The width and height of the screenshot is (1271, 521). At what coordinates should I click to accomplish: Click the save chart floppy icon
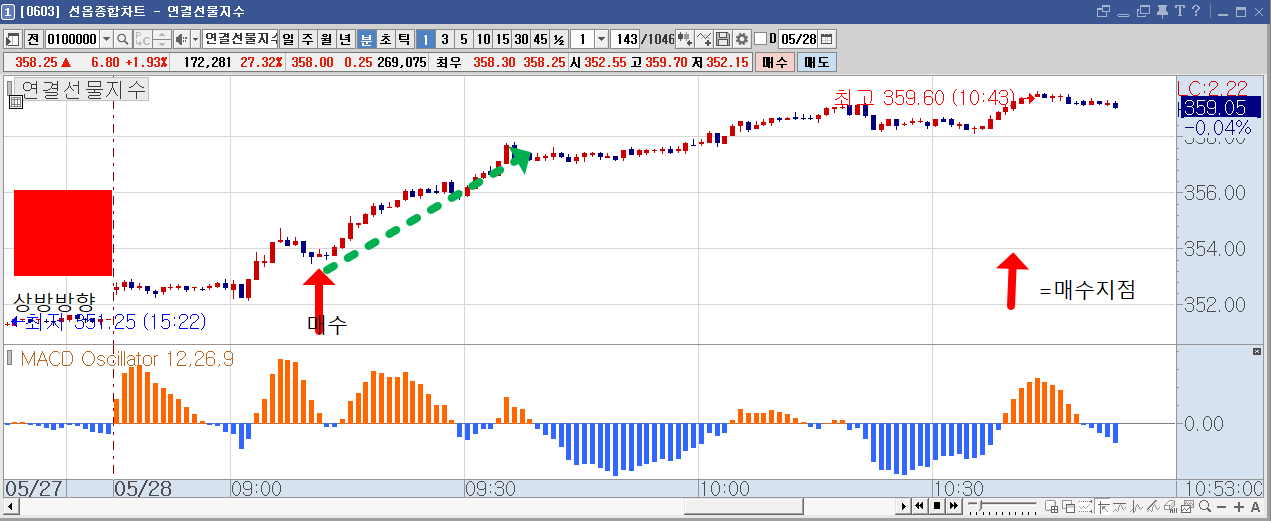(x=723, y=39)
